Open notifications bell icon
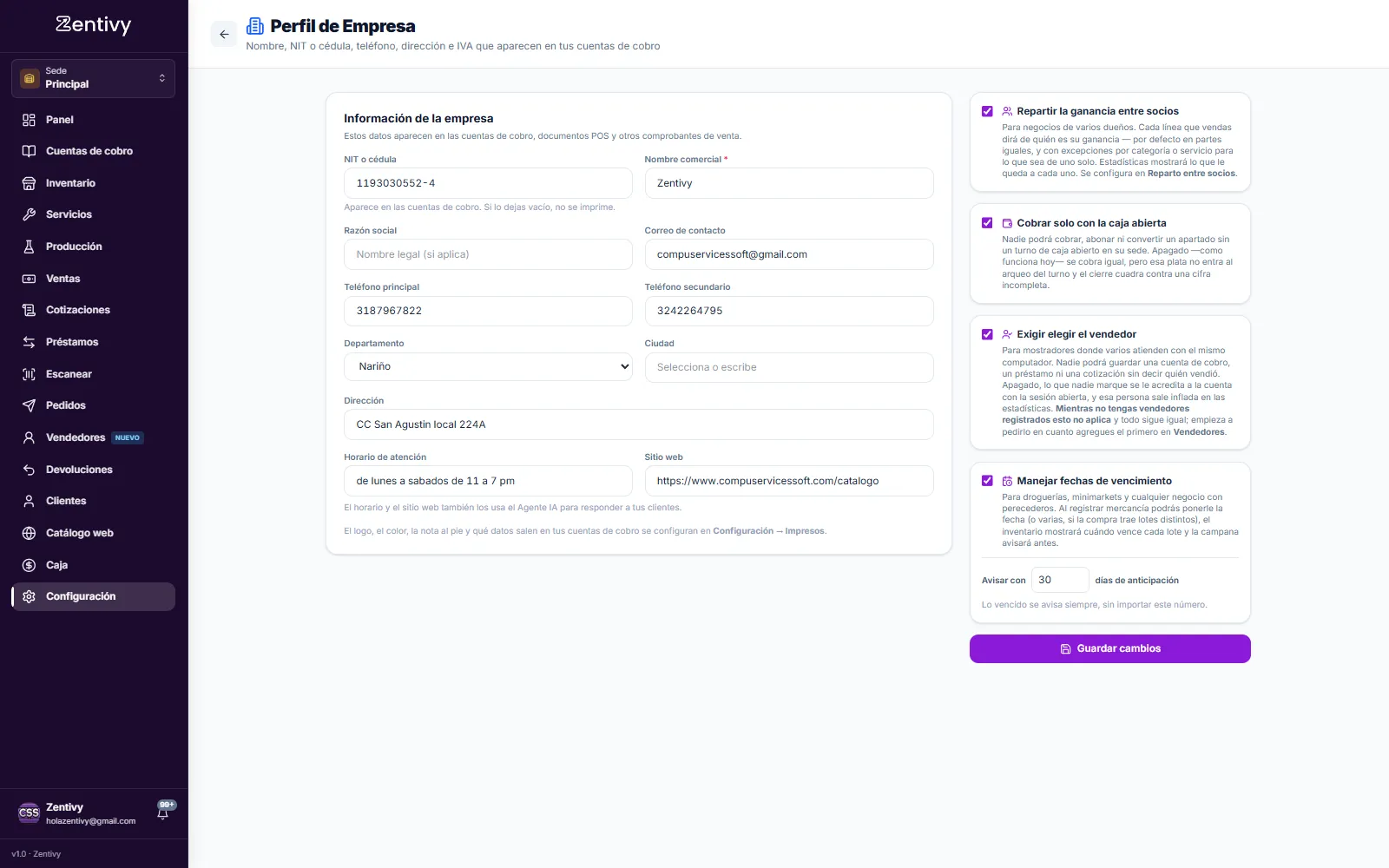 click(163, 812)
